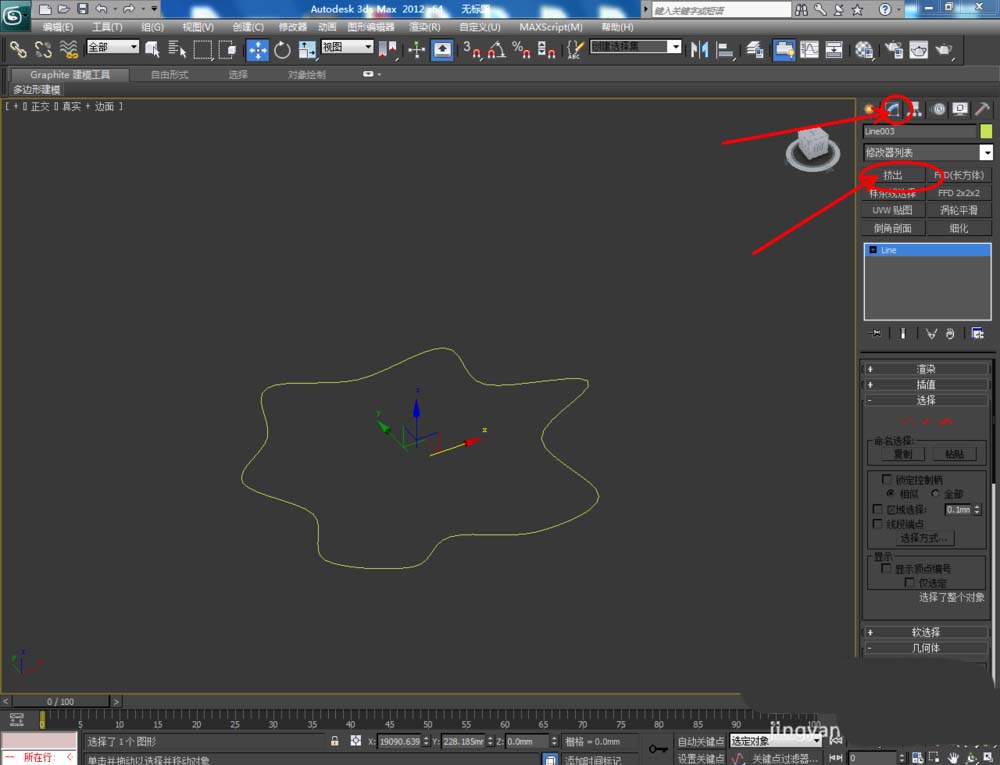Click the object color swatch beside Line003
The height and width of the screenshot is (765, 1000).
[986, 131]
